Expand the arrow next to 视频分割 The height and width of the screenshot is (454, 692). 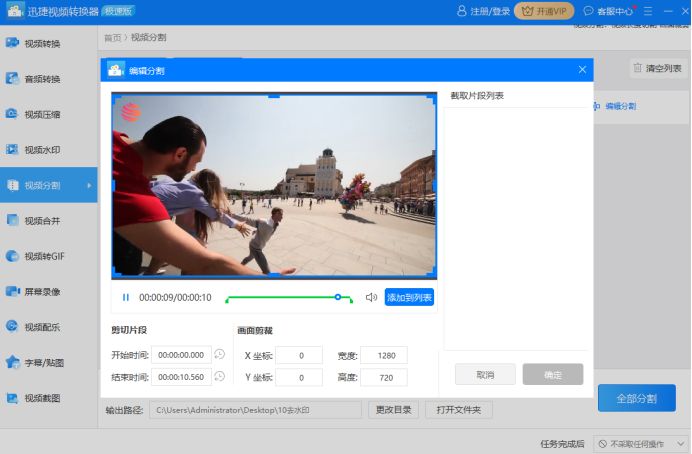click(x=89, y=185)
